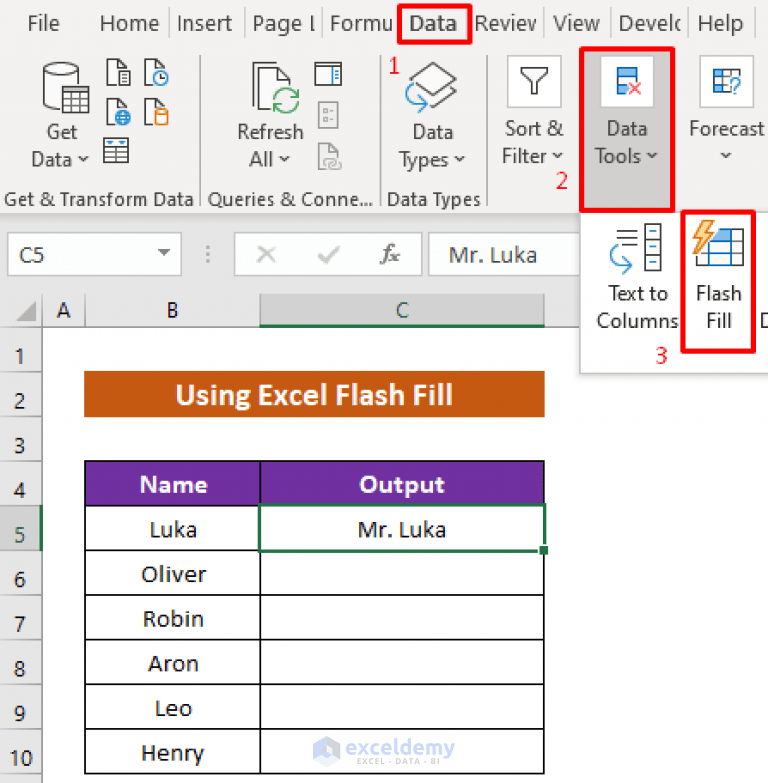Image resolution: width=768 pixels, height=783 pixels.
Task: Click the greyed Properties icon
Action: pyautogui.click(x=328, y=115)
